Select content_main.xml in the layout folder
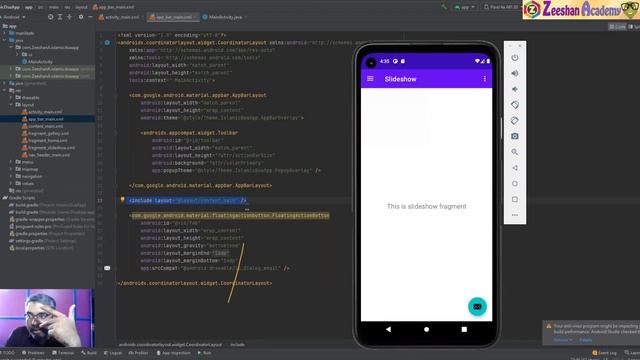Image resolution: width=640 pixels, height=360 pixels. 42,126
